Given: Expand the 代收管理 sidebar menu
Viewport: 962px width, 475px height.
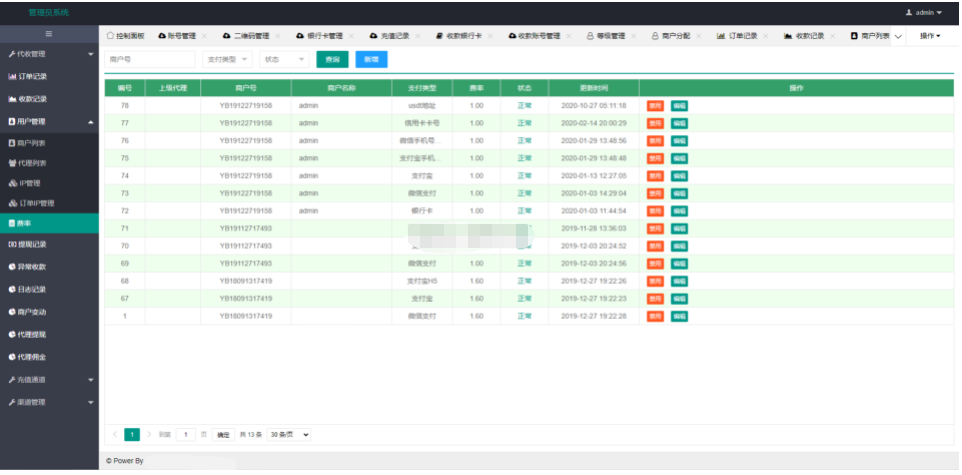Looking at the screenshot, I should pyautogui.click(x=48, y=54).
